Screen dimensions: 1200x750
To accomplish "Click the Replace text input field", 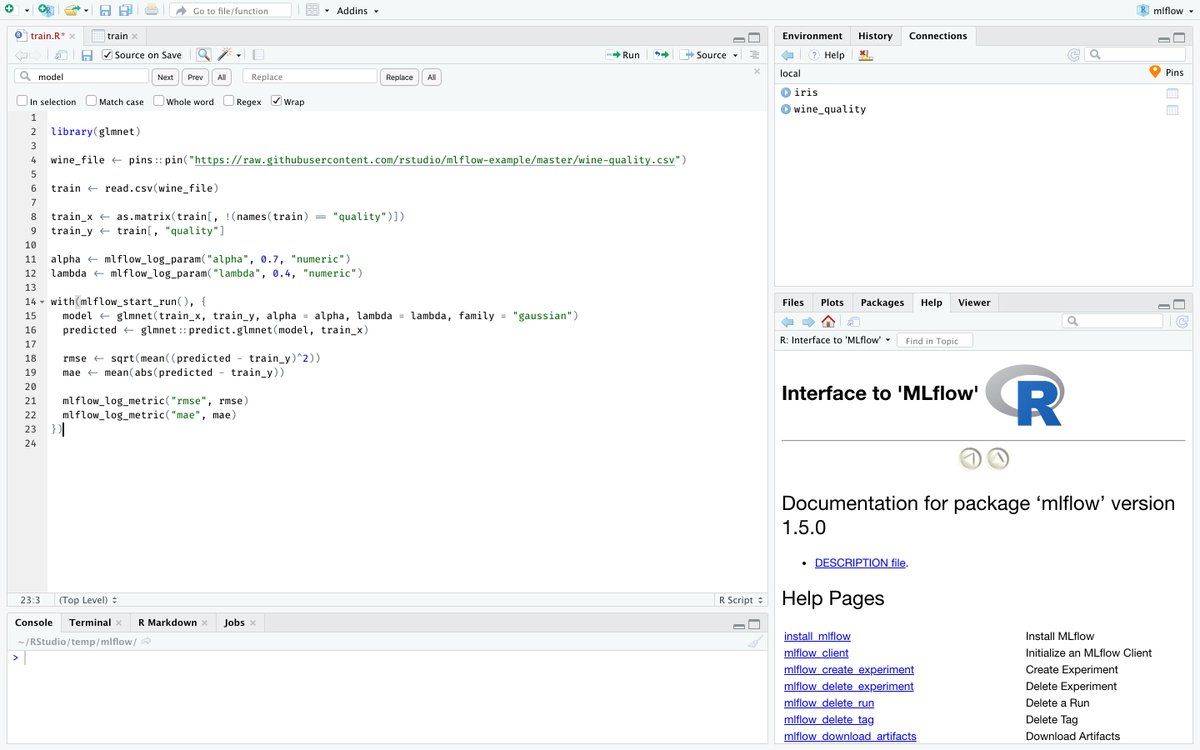I will pos(310,77).
